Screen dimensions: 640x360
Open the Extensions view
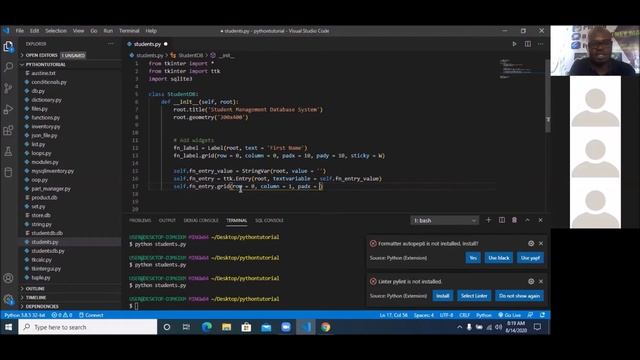pyautogui.click(x=8, y=130)
